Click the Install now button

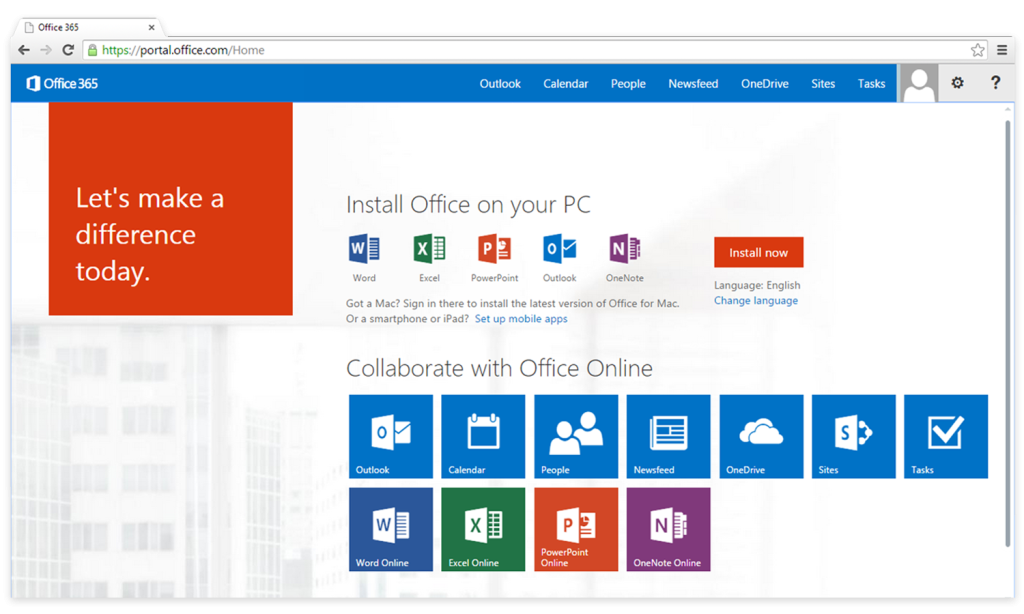point(759,252)
